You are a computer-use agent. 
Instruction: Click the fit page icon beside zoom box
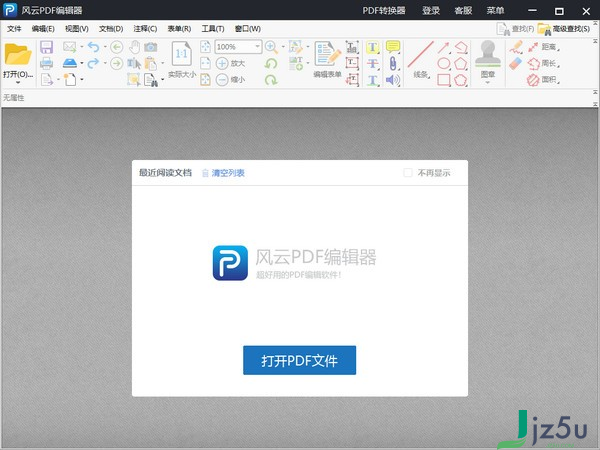[205, 47]
